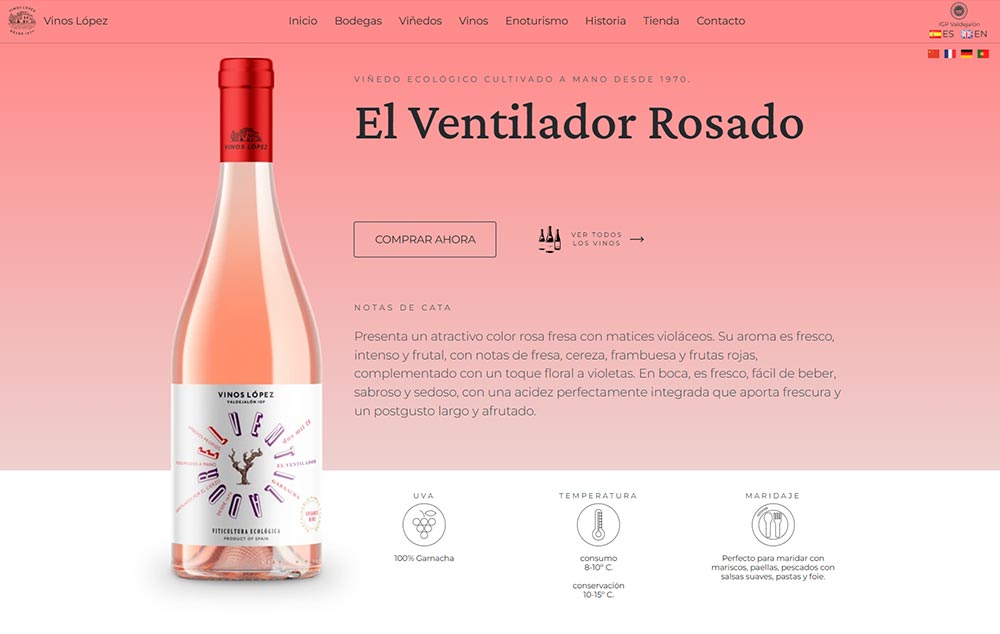
Task: Click the Comprar Ahora button
Action: (425, 239)
